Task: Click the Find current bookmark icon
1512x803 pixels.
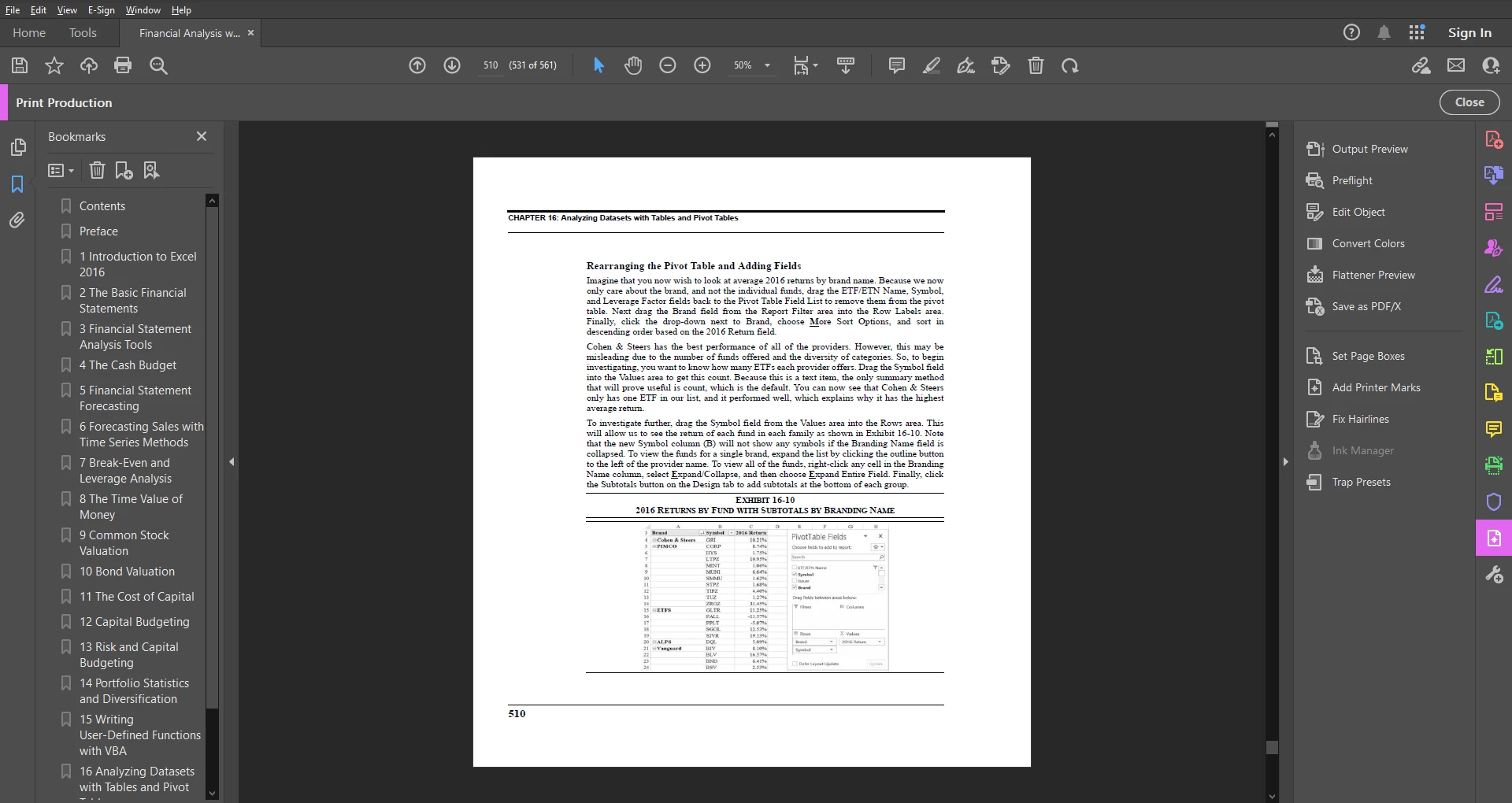Action: click(x=151, y=170)
